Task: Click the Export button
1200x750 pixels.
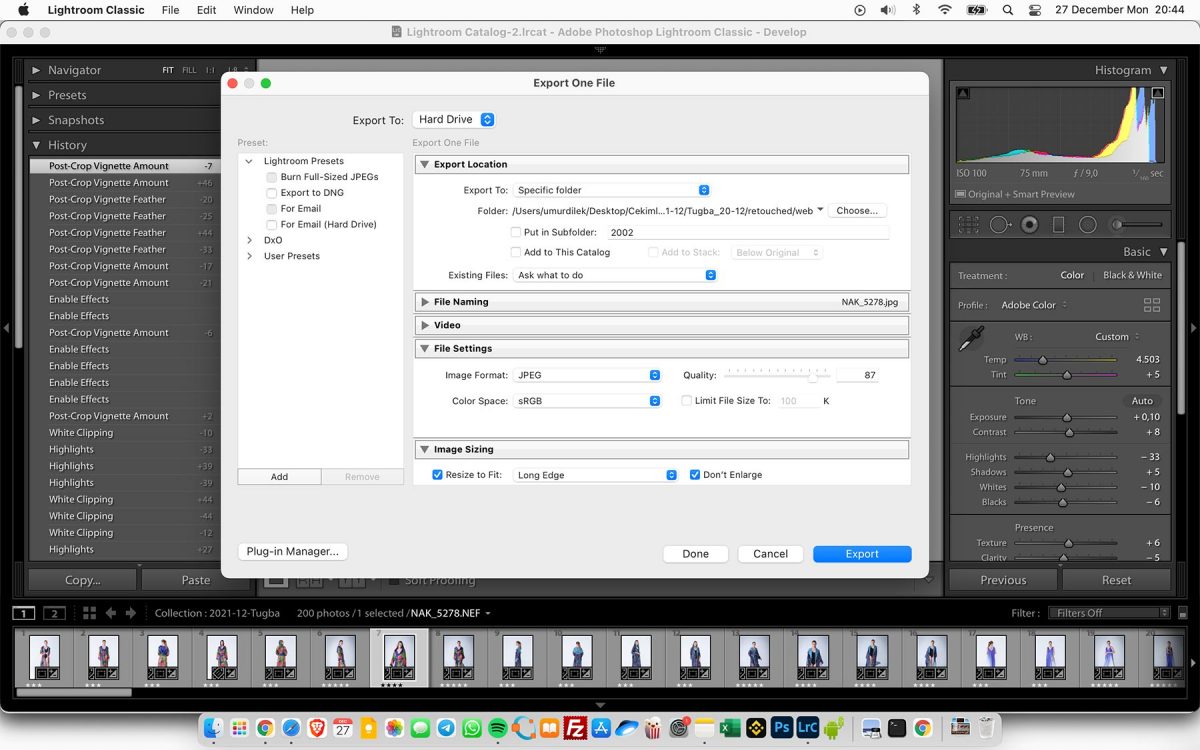Action: tap(862, 554)
